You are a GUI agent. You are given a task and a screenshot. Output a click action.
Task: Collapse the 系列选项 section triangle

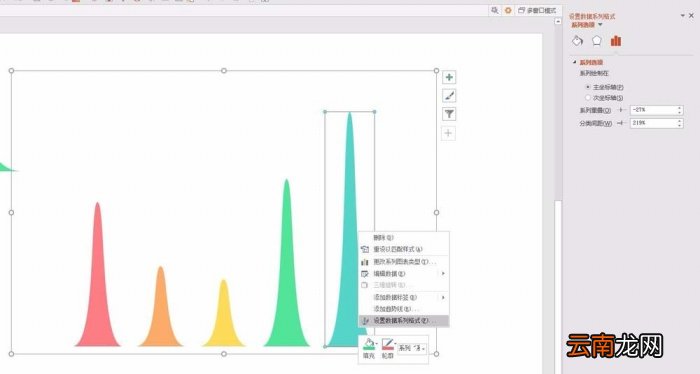click(575, 62)
